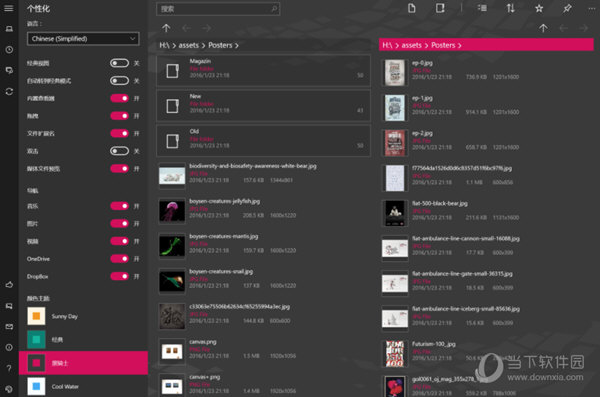Click the sync refresh icon in sidebar
Image resolution: width=600 pixels, height=397 pixels.
(9, 91)
